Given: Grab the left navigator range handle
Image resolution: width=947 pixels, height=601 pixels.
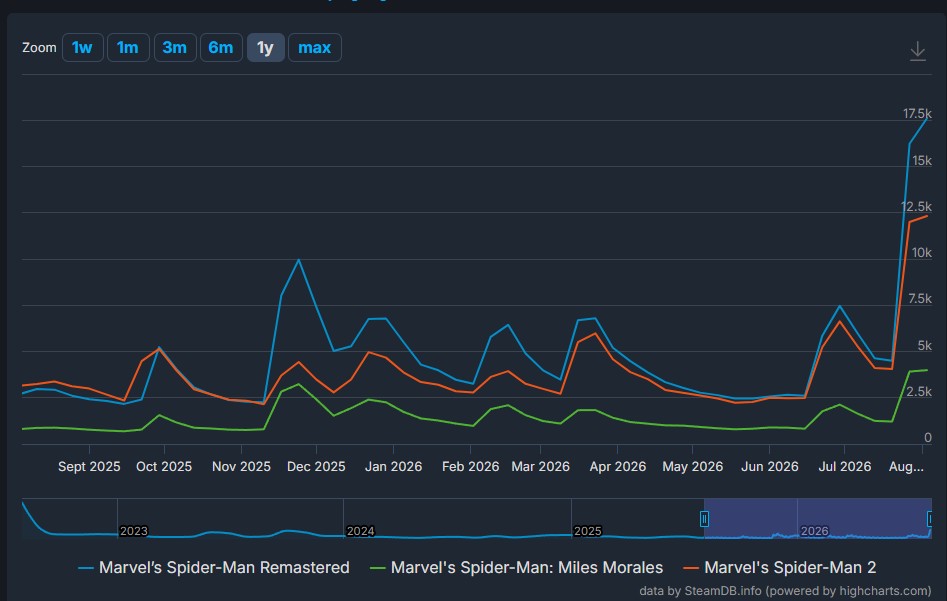Looking at the screenshot, I should [704, 519].
